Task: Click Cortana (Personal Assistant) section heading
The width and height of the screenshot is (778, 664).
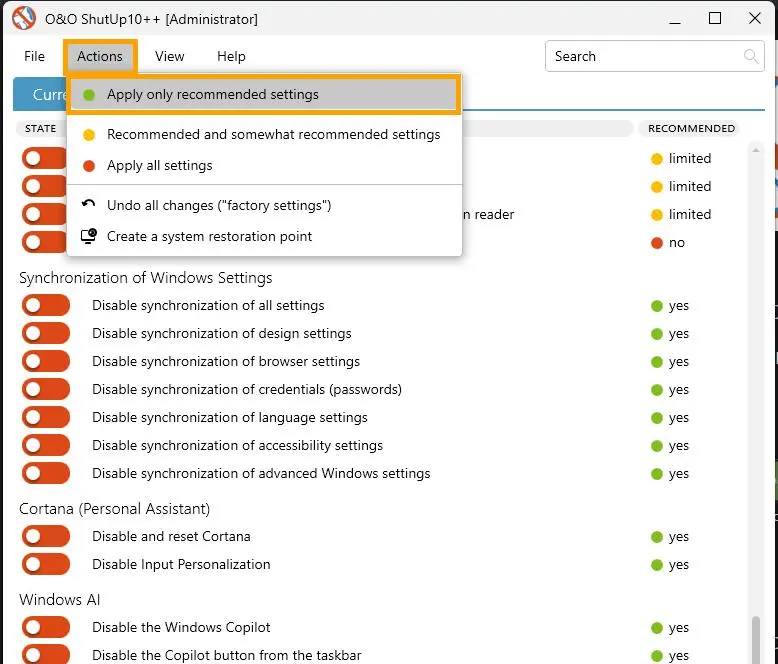Action: coord(115,509)
